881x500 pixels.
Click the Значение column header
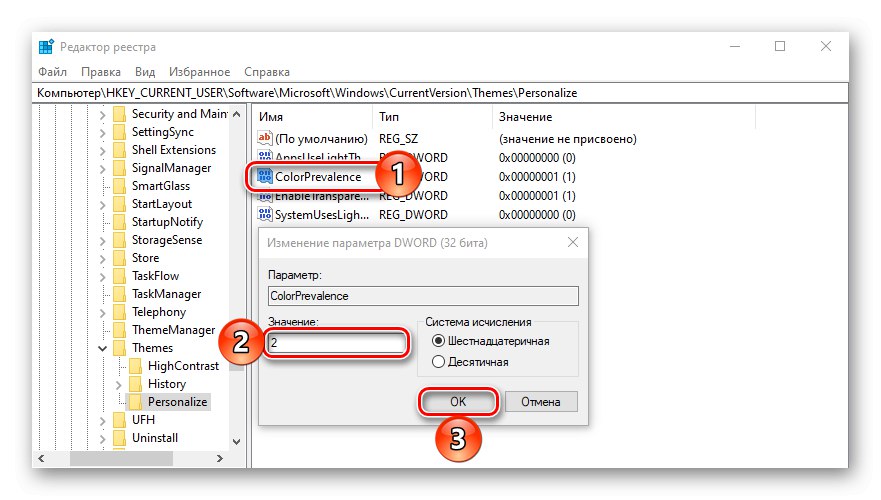[x=624, y=117]
